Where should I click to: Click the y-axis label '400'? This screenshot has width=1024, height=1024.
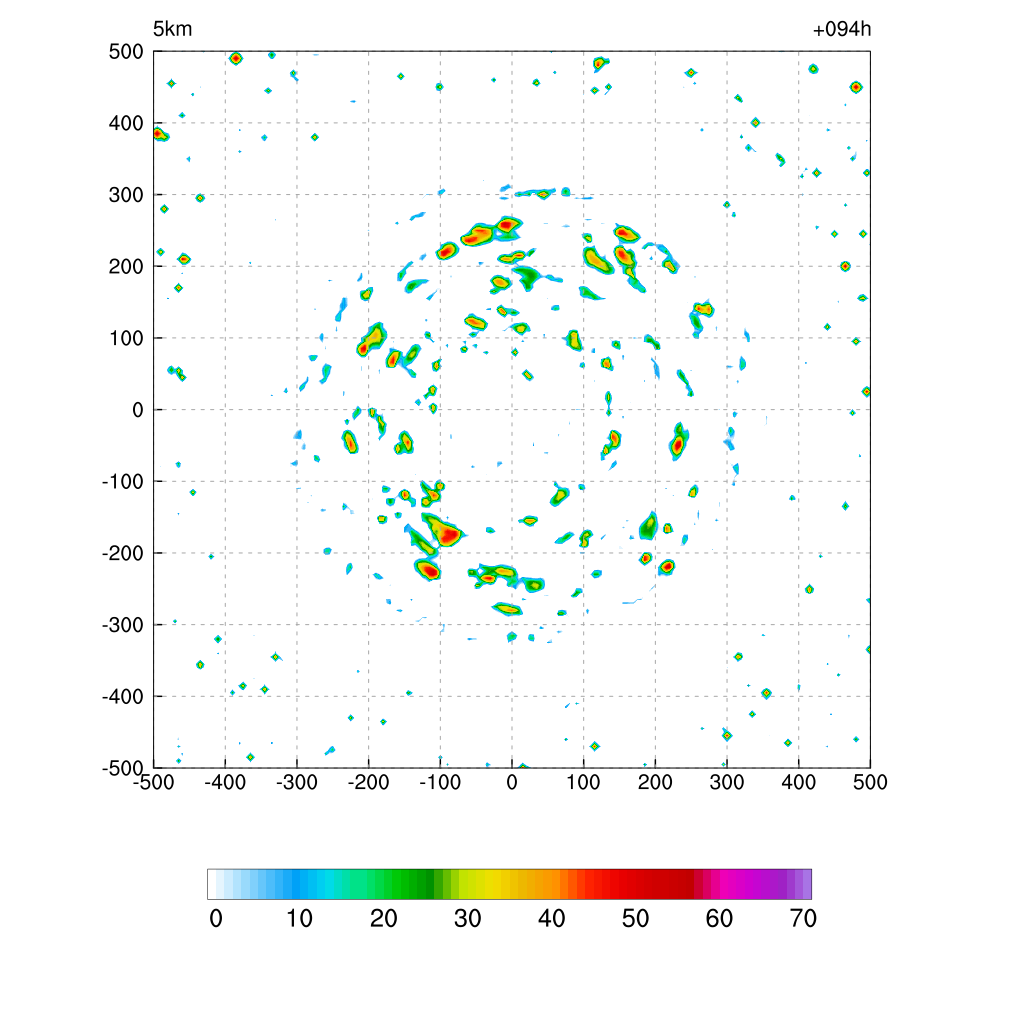(126, 123)
